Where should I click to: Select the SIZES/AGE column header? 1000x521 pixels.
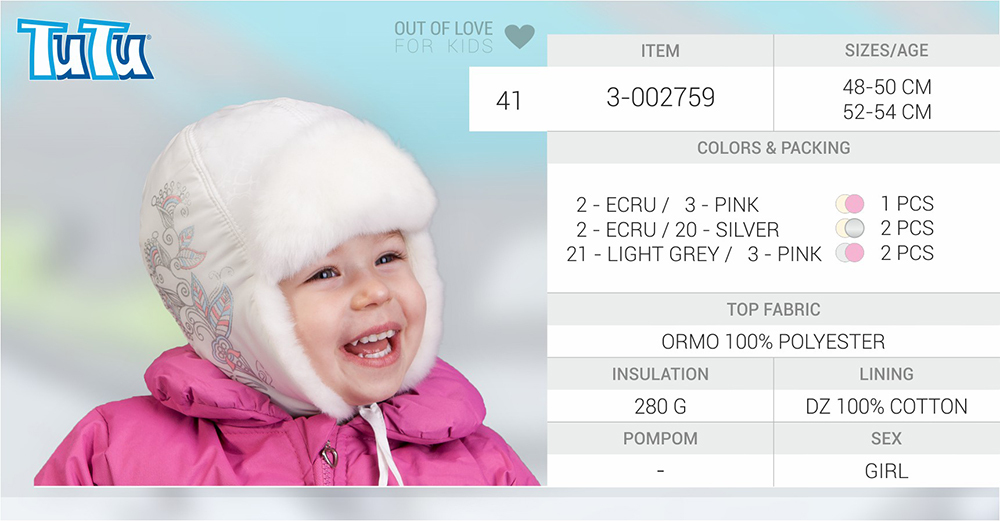886,50
